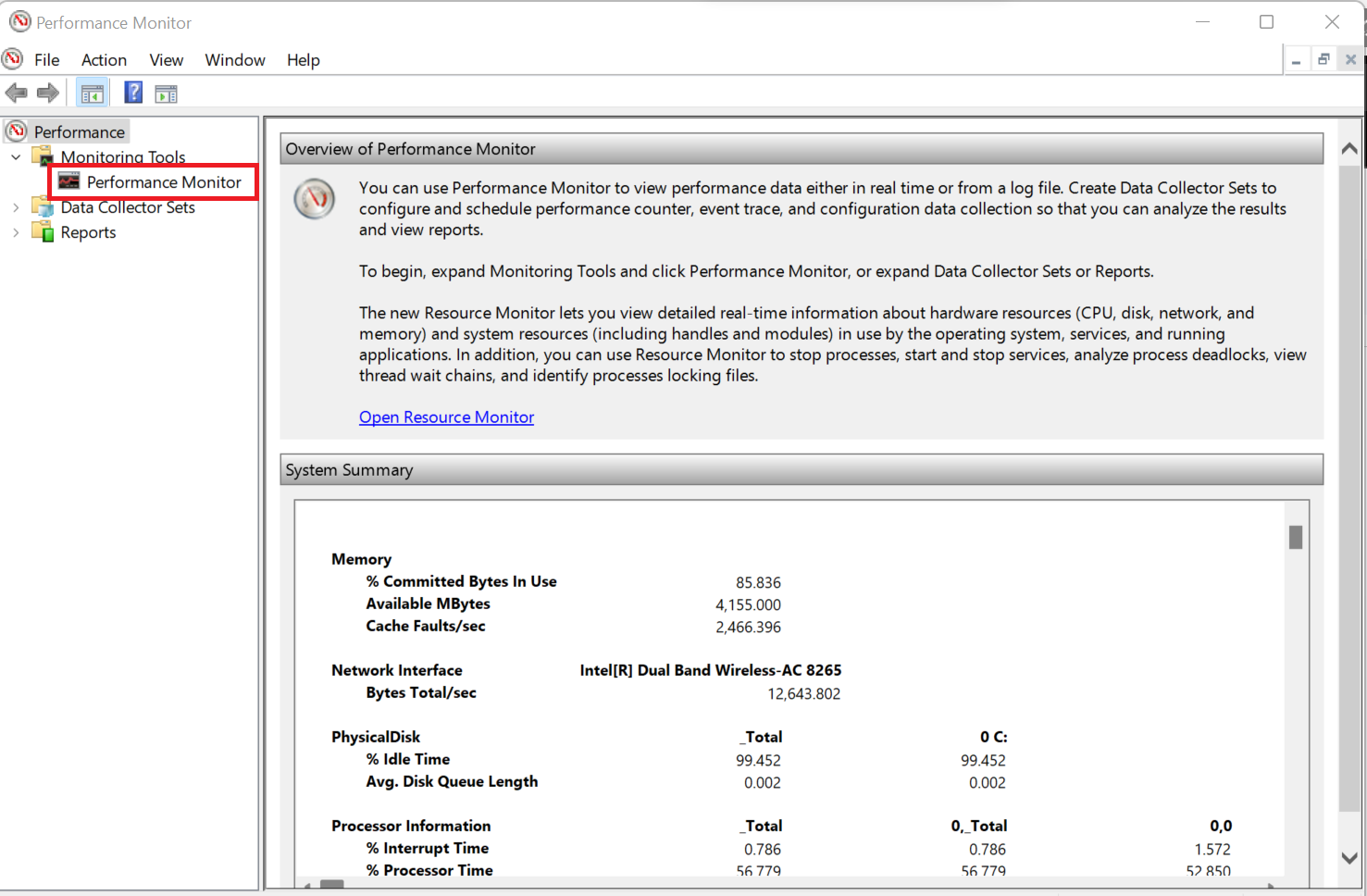Screen dimensions: 1367x896
Task: Toggle the Show/Hide Action Pane icon
Action: pos(167,93)
